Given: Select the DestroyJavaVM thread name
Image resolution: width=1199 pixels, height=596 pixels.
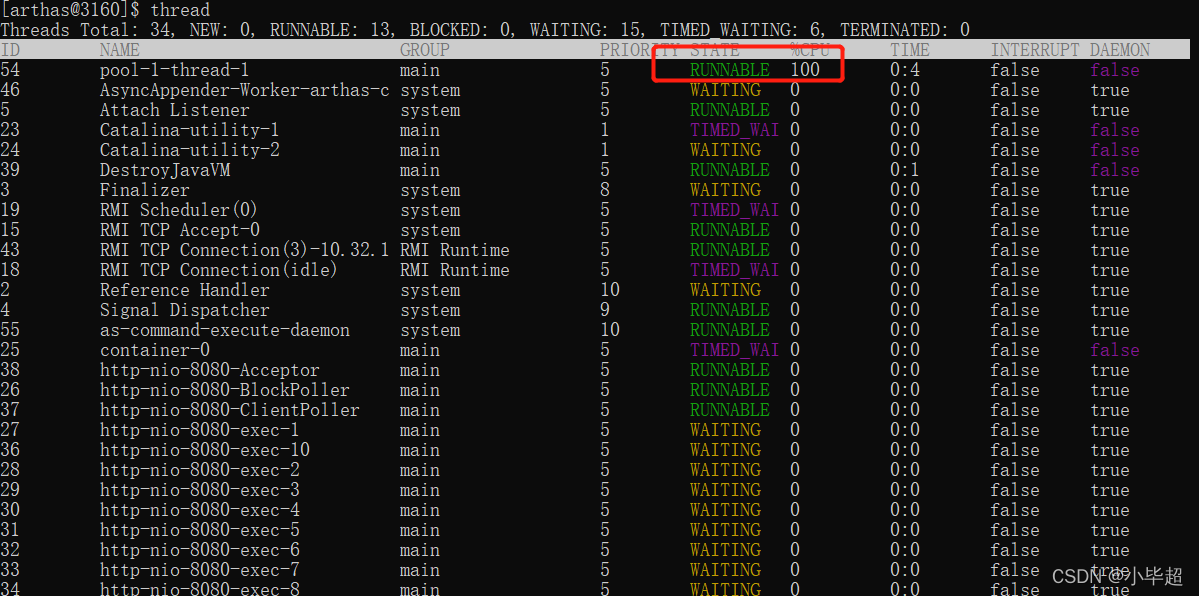Looking at the screenshot, I should point(164,170).
